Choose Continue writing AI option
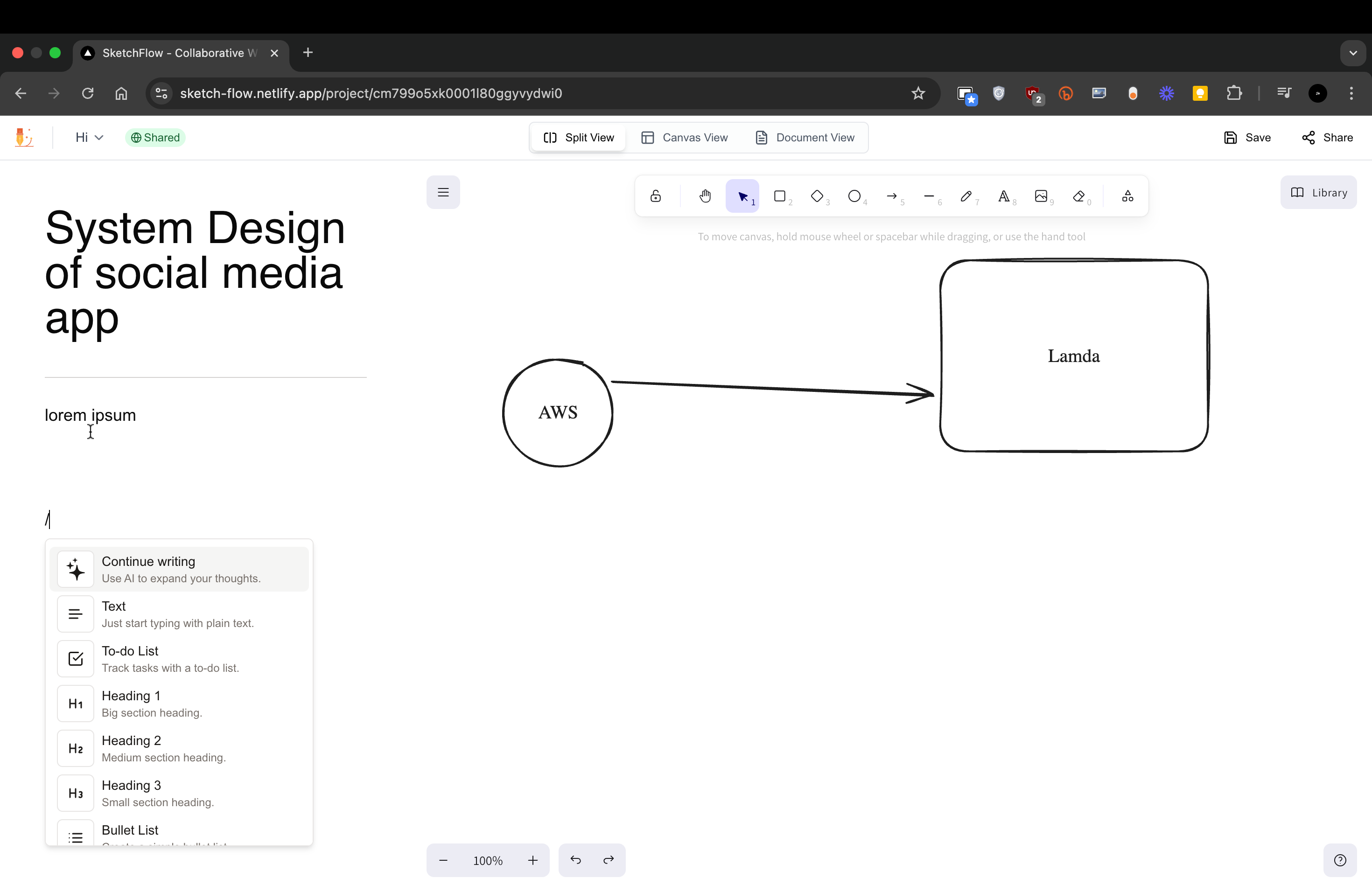Viewport: 1372px width, 892px height. tap(179, 569)
